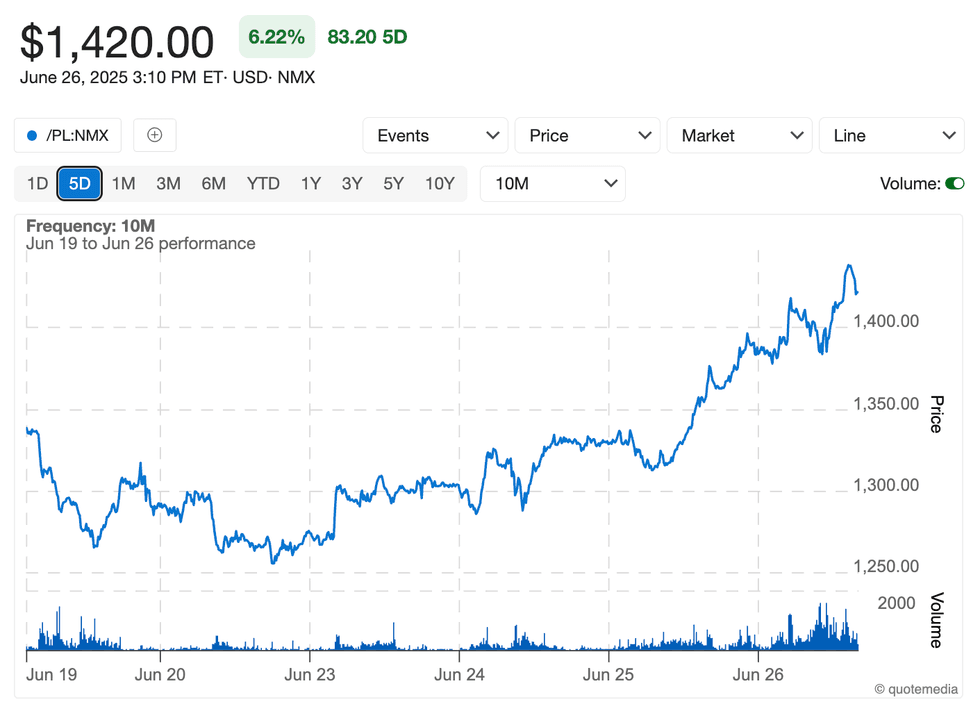Click the blue dot in symbol chip
The width and height of the screenshot is (980, 724).
(x=32, y=136)
